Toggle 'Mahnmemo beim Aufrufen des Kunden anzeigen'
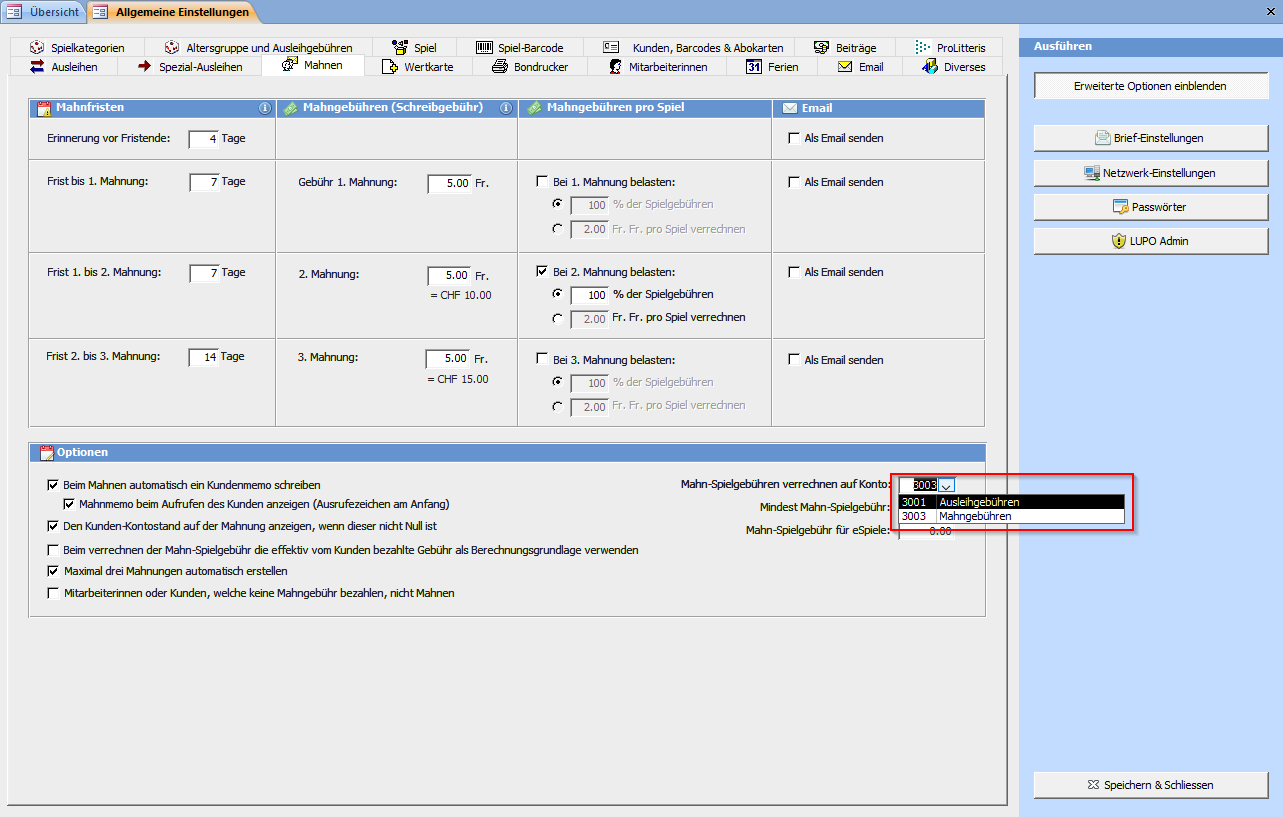The image size is (1283, 817). 69,504
